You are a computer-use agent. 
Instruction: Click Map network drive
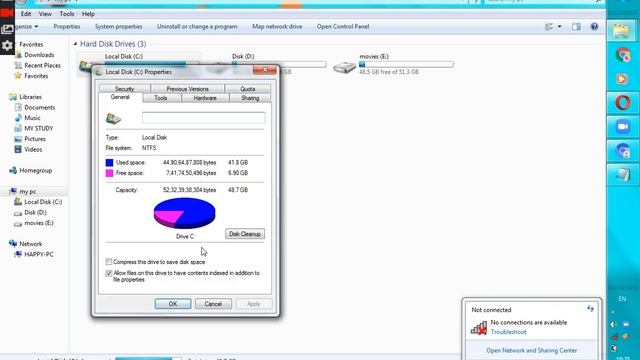click(x=277, y=27)
